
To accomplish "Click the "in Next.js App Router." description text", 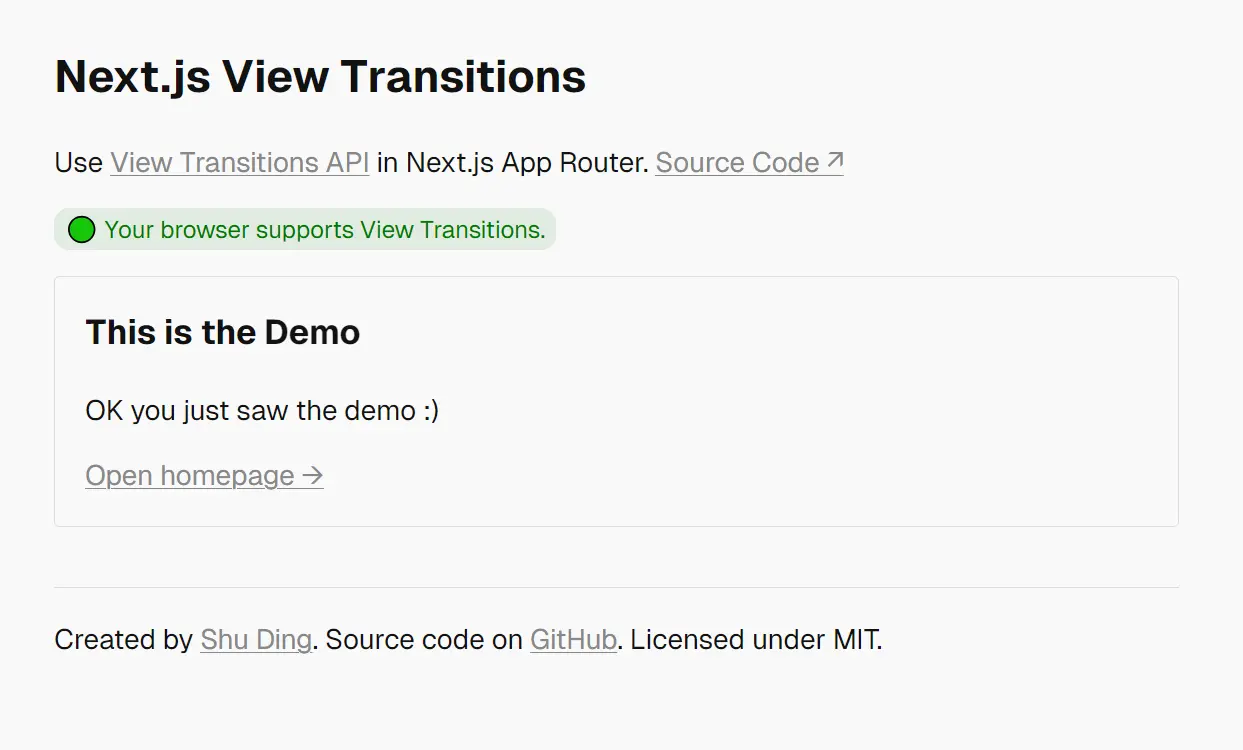I will [512, 163].
